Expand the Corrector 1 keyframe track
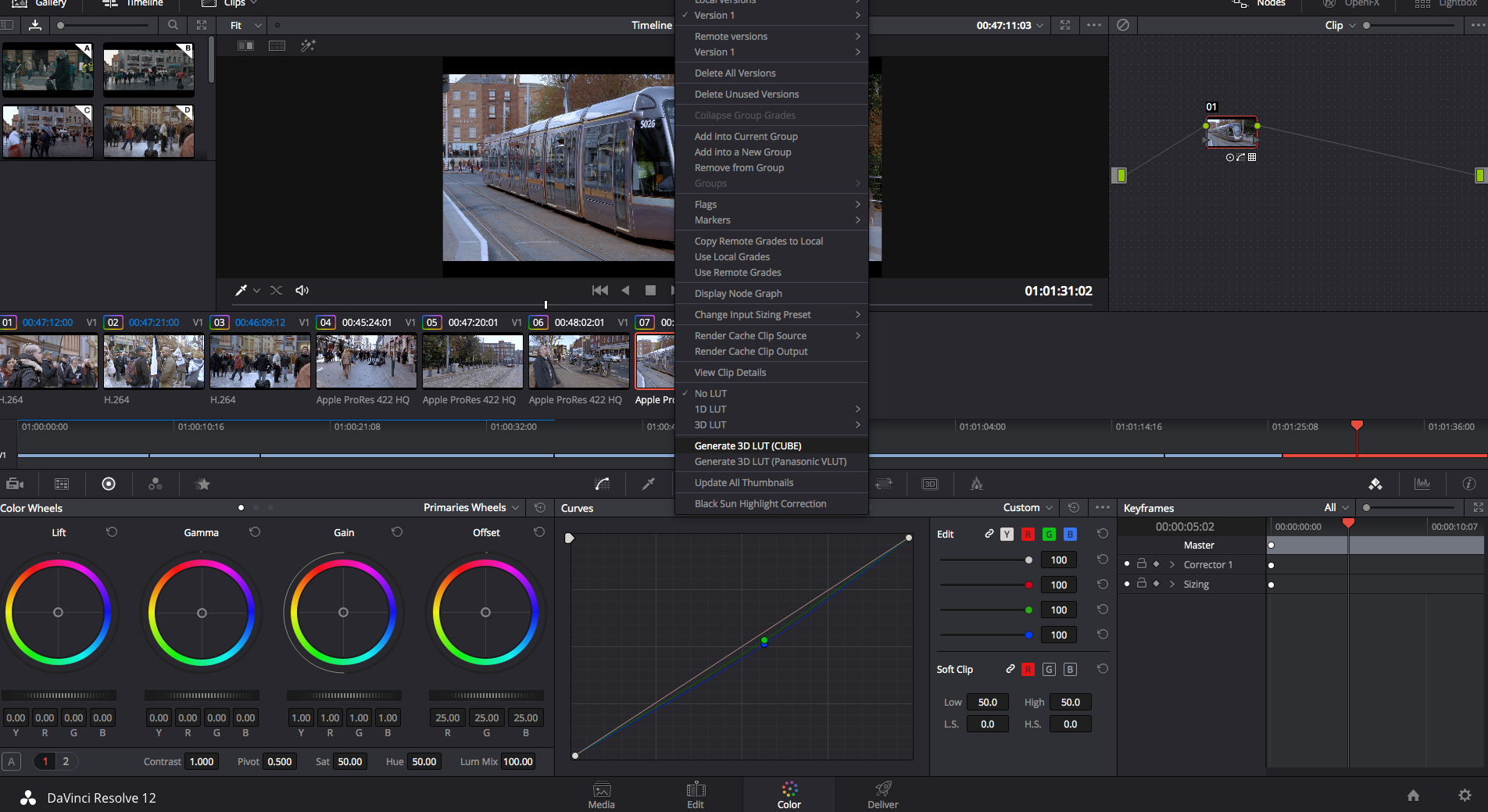The width and height of the screenshot is (1488, 812). (x=1172, y=564)
